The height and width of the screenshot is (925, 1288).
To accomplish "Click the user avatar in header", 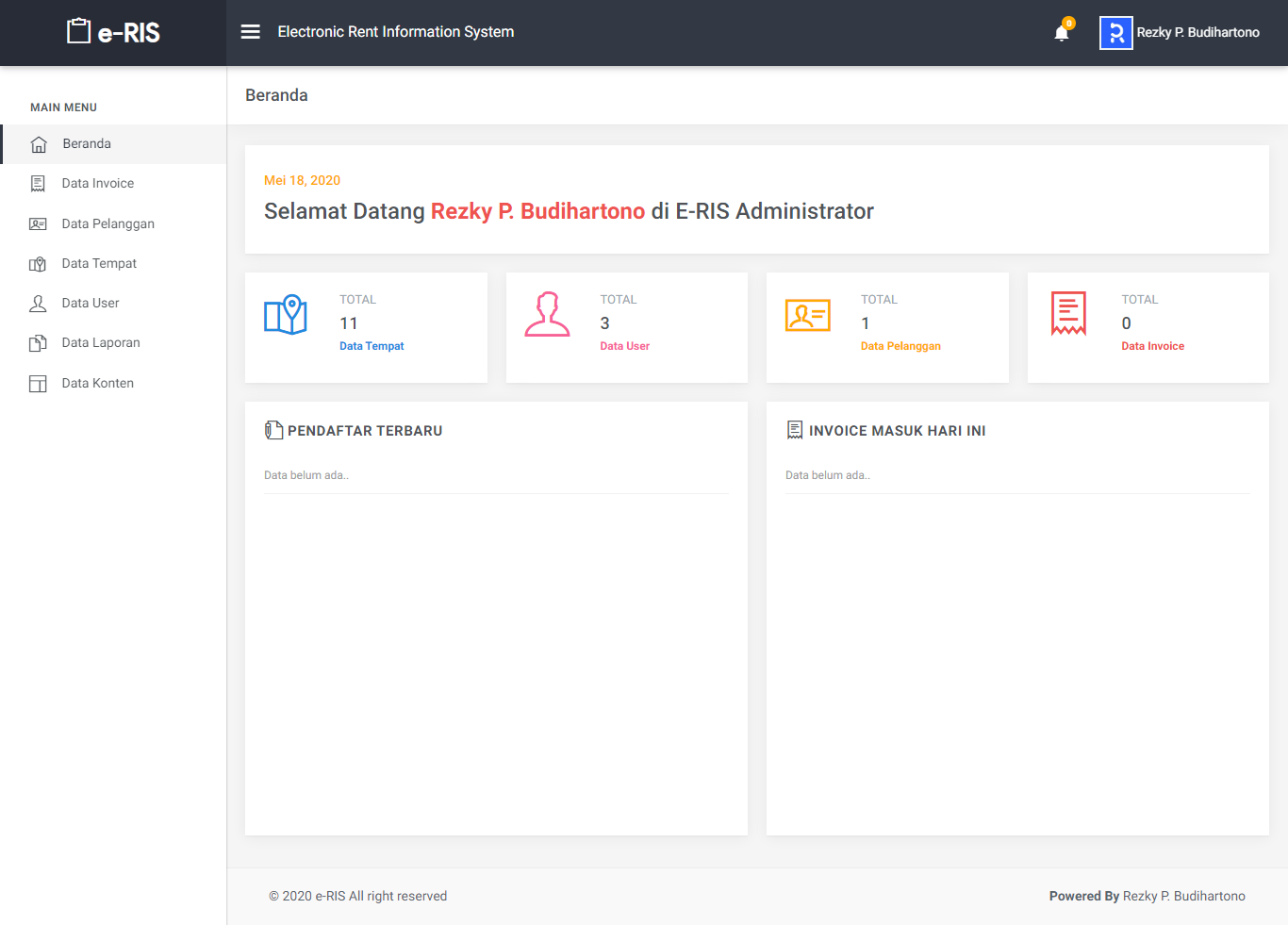I will (1115, 33).
